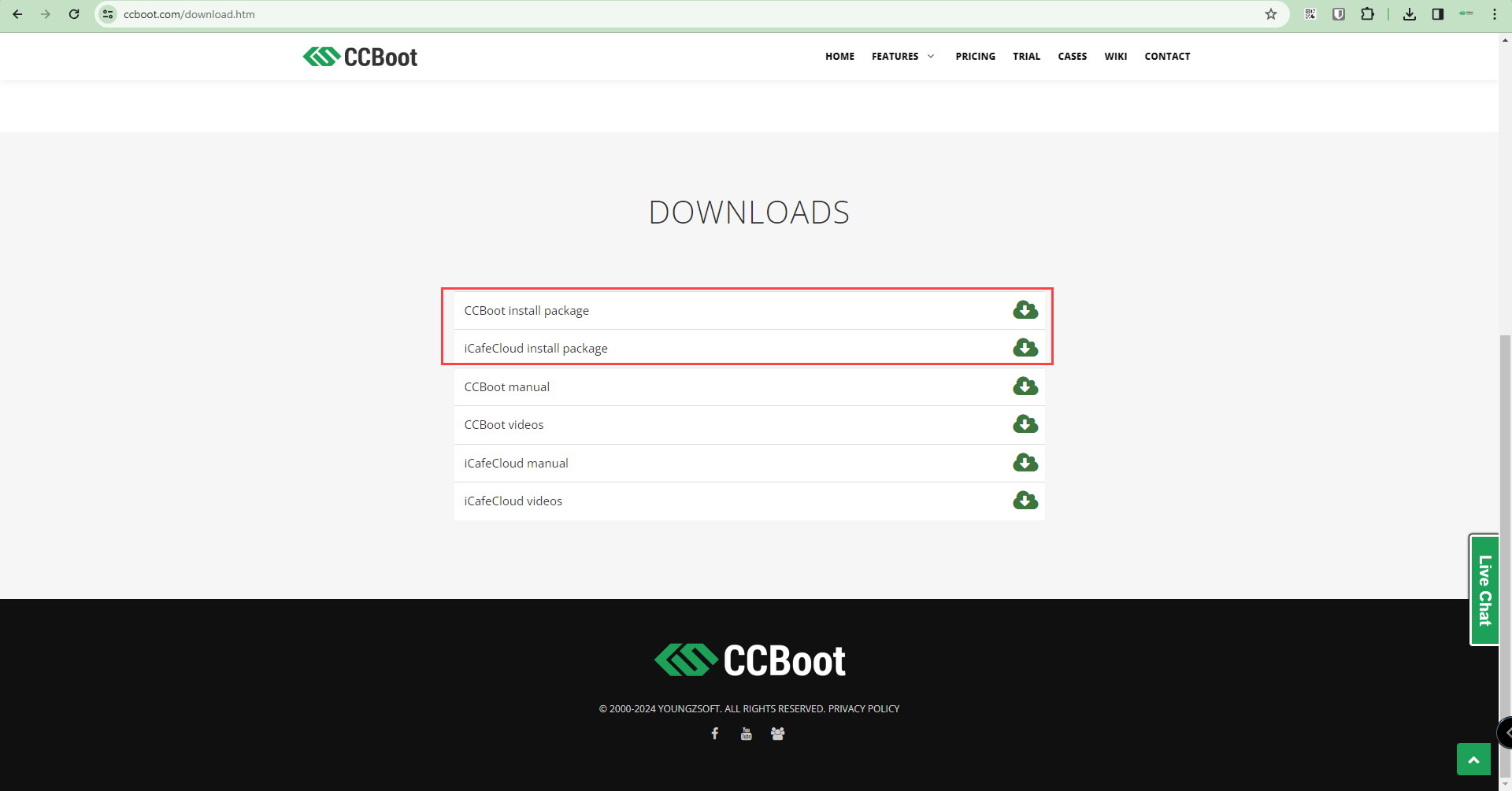Click the CCBoot videos link text
Image resolution: width=1512 pixels, height=791 pixels.
pos(504,425)
